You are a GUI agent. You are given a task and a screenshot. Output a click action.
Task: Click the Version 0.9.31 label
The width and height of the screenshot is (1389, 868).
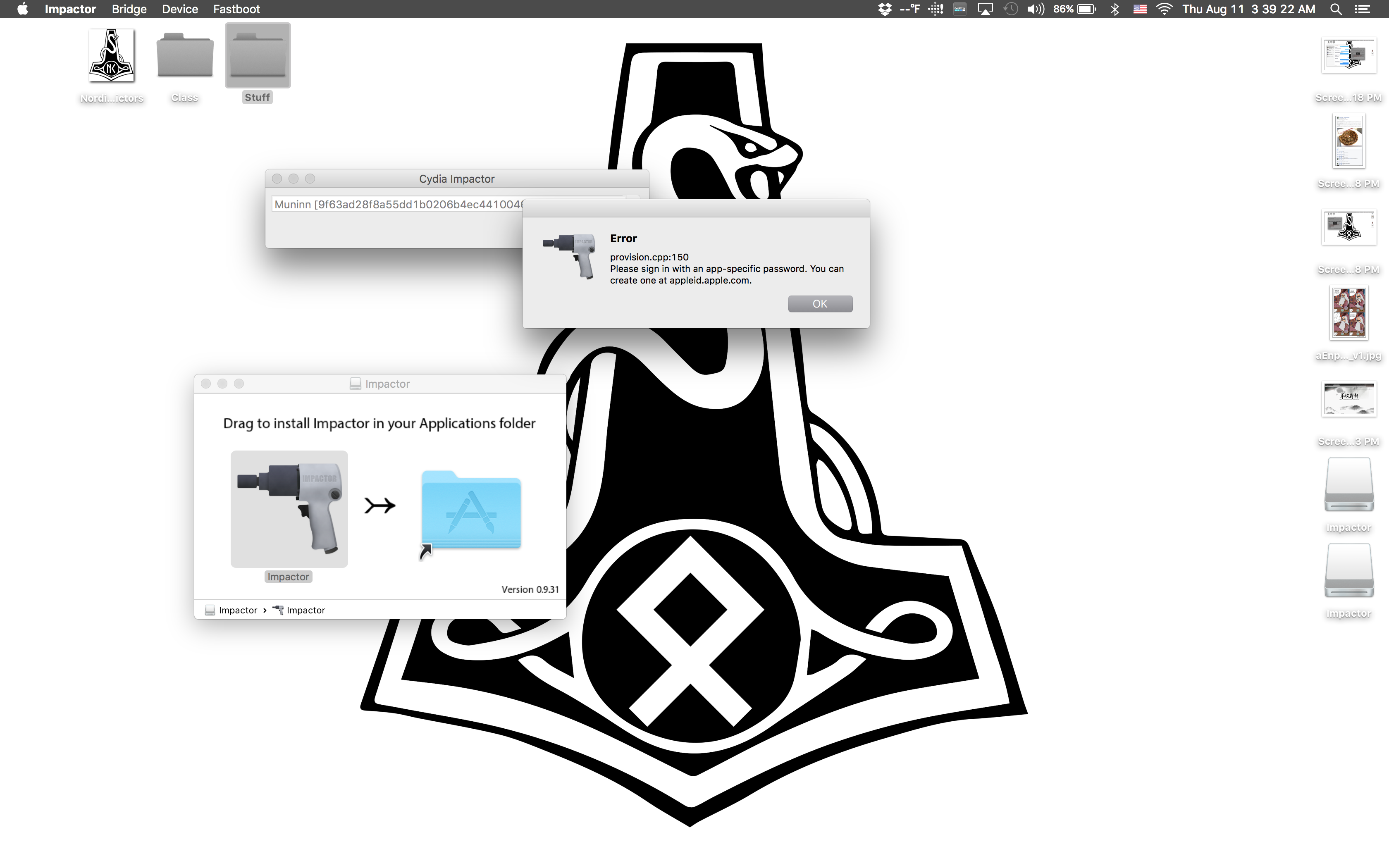pos(530,589)
